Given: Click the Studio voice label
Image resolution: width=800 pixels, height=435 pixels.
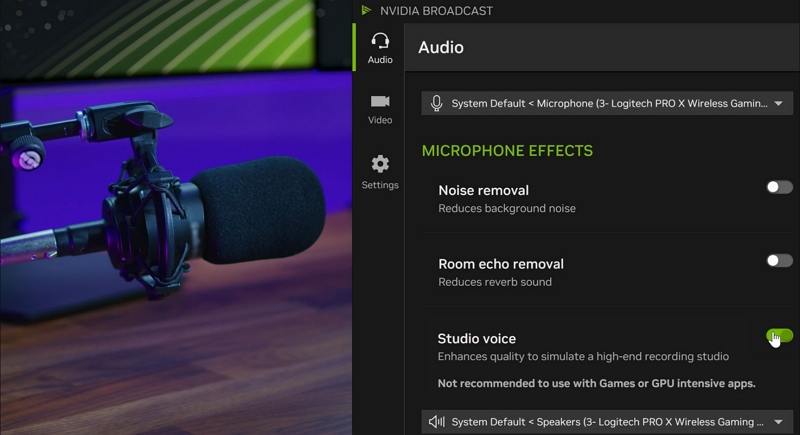Looking at the screenshot, I should click(x=477, y=339).
